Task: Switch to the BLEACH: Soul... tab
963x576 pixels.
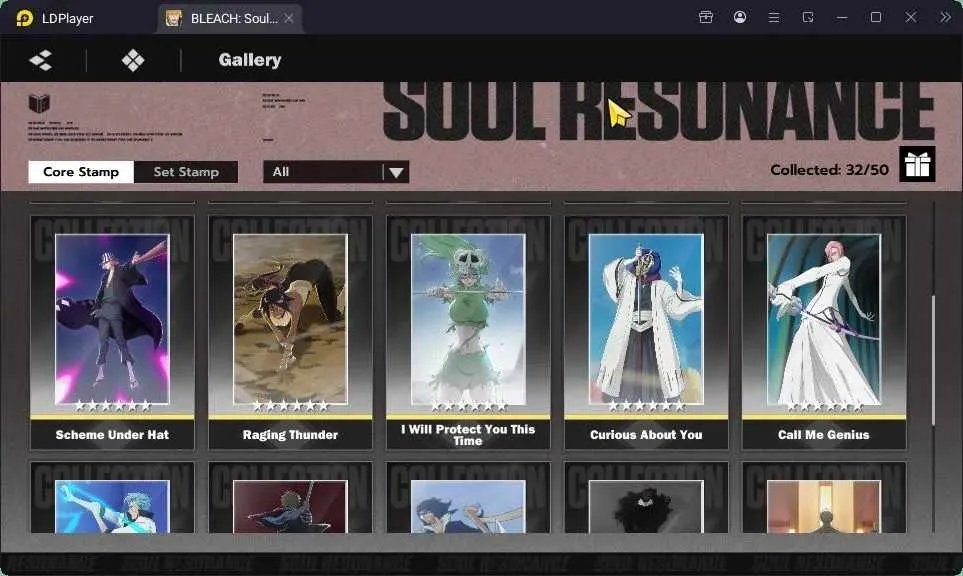Action: pos(230,18)
